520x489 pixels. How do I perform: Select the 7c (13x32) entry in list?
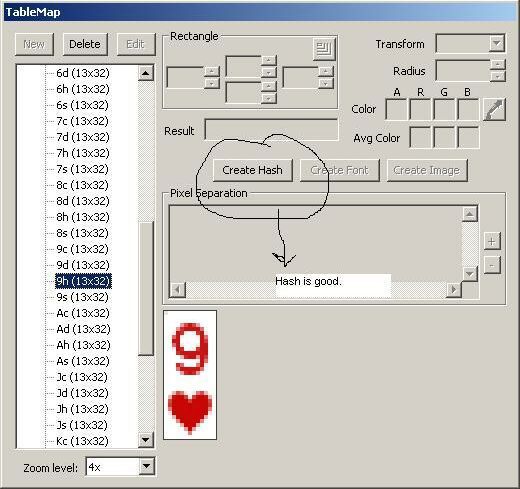(82, 121)
